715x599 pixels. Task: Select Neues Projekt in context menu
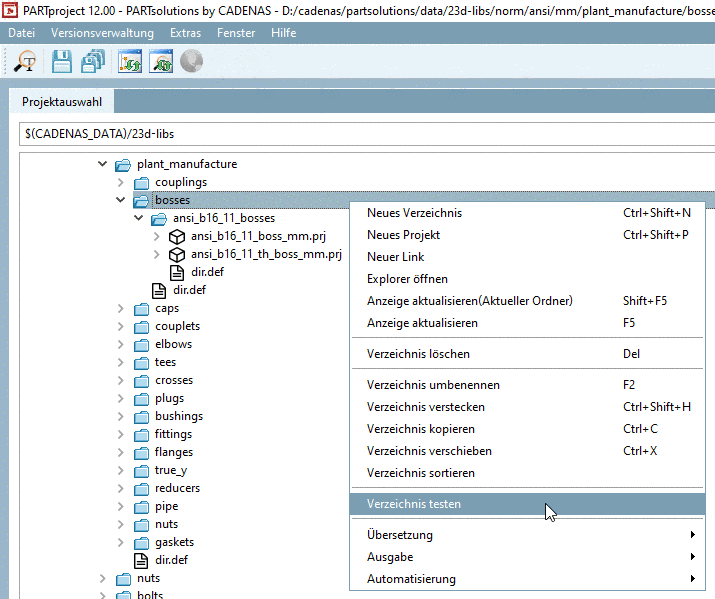(x=403, y=235)
